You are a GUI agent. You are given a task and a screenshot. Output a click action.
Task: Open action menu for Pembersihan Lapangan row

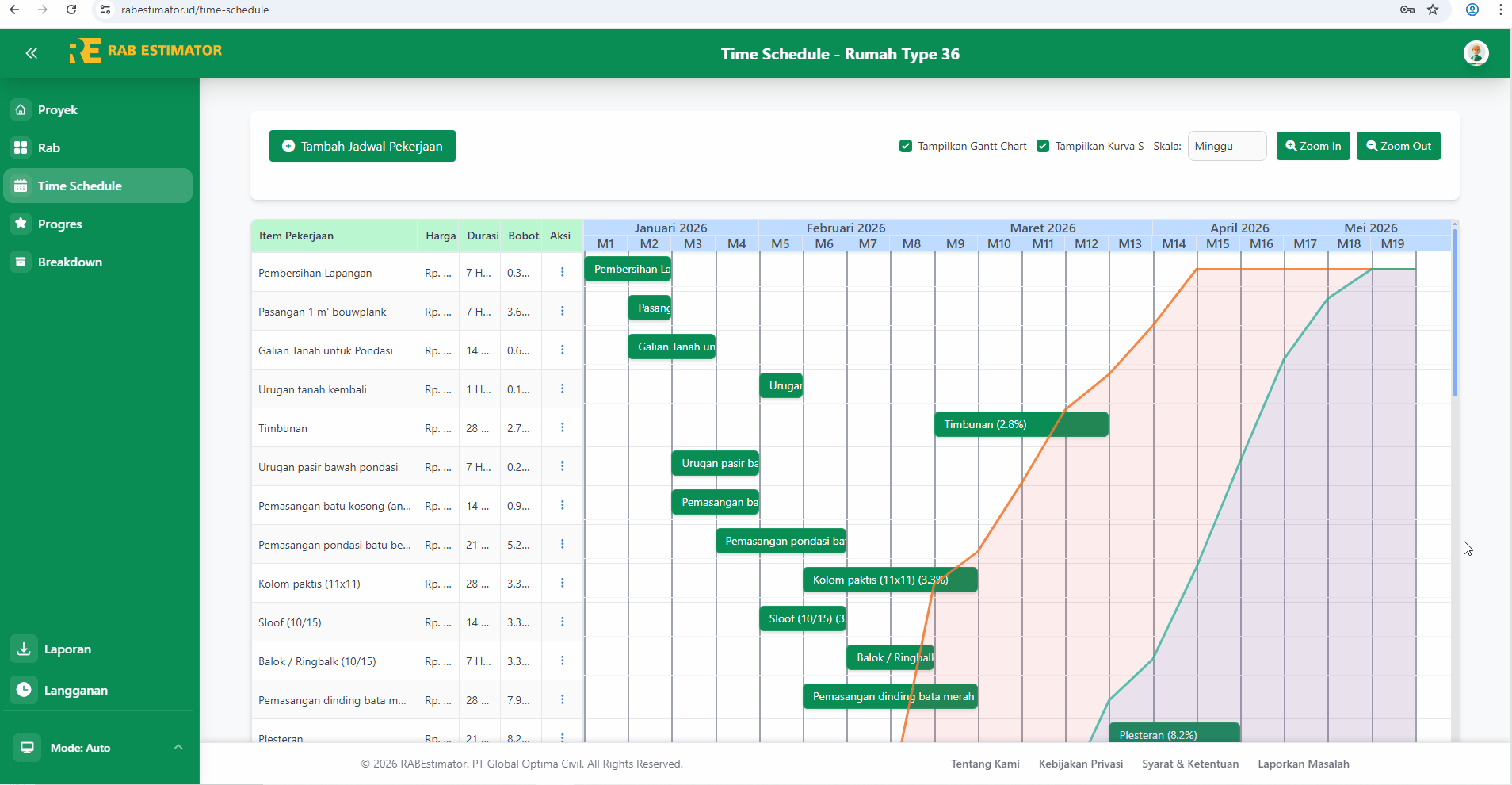(x=562, y=272)
